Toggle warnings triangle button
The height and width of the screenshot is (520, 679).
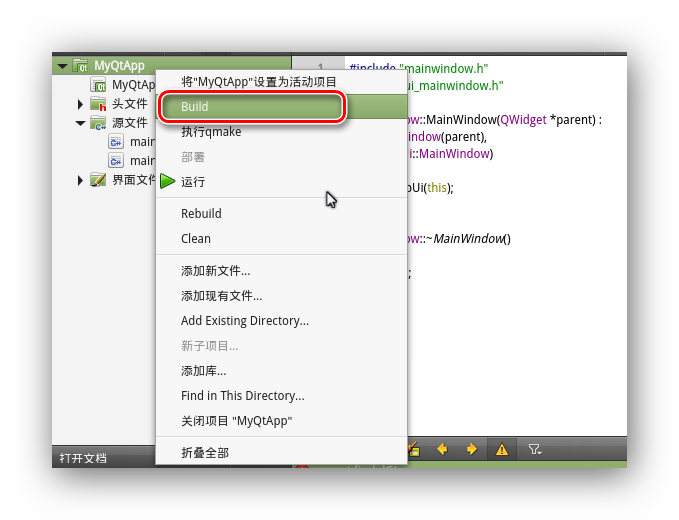pyautogui.click(x=501, y=449)
